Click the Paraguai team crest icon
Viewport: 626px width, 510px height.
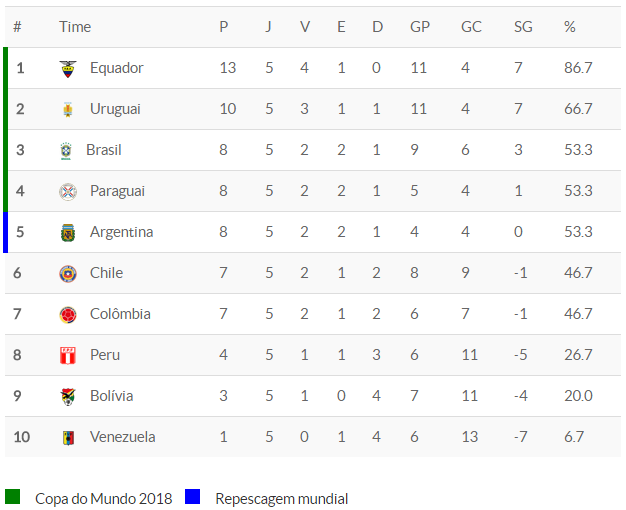click(x=67, y=191)
